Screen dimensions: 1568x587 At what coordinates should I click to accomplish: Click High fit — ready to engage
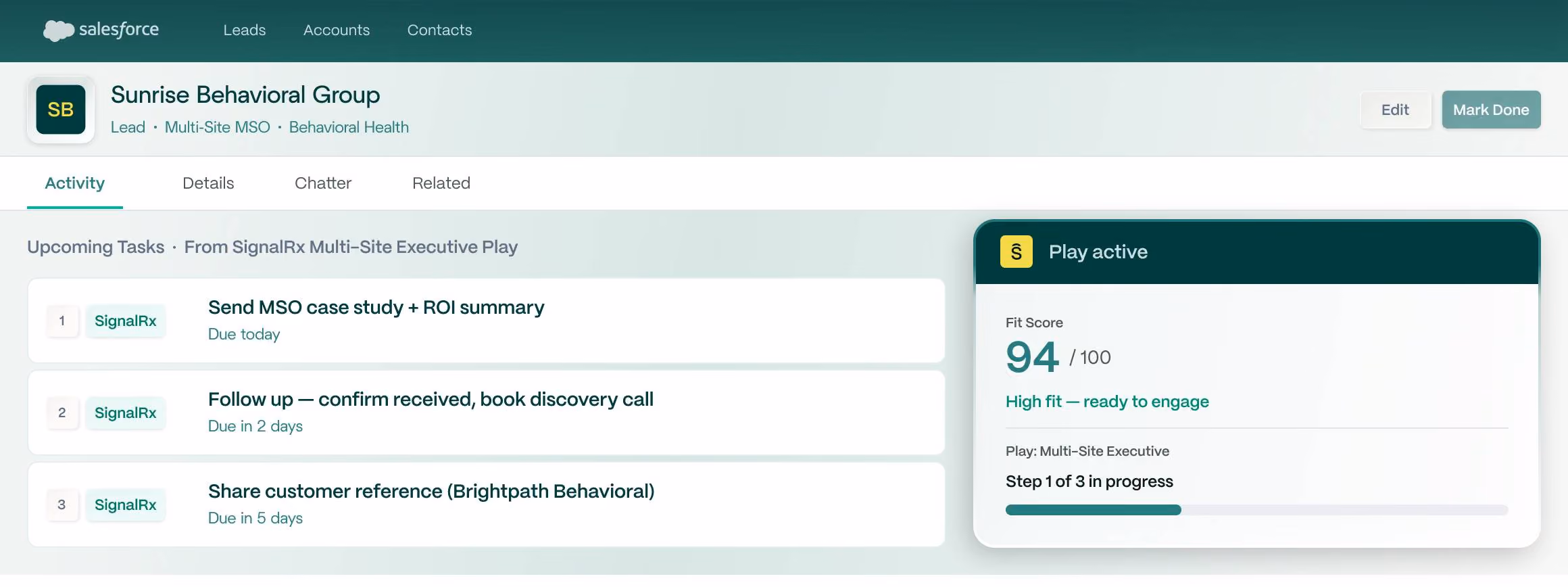coord(1107,402)
